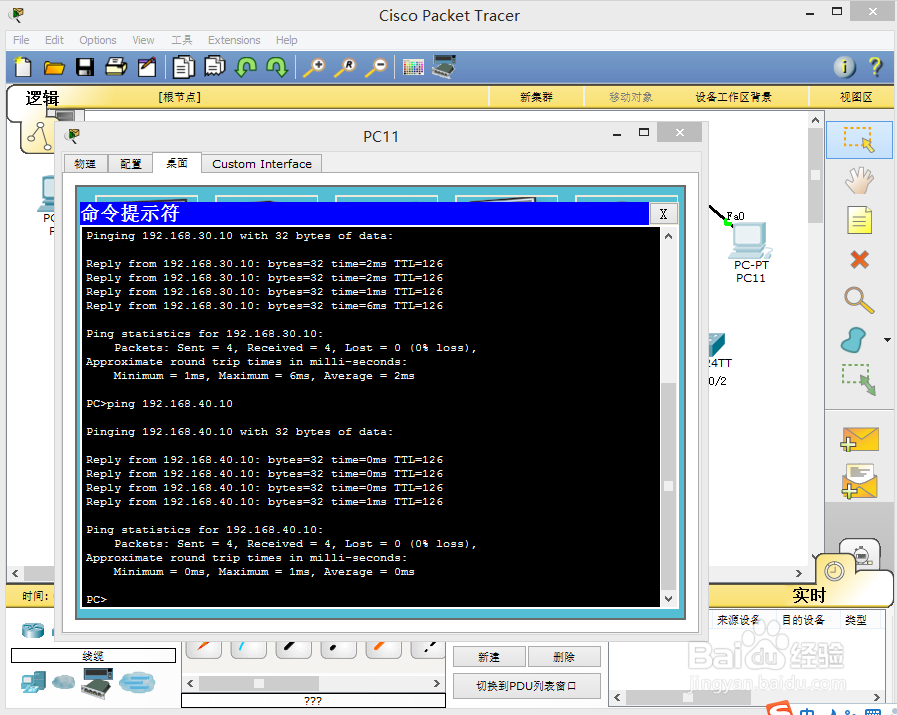The width and height of the screenshot is (897, 715).
Task: Choose the Select tool in sidebar
Action: click(859, 140)
